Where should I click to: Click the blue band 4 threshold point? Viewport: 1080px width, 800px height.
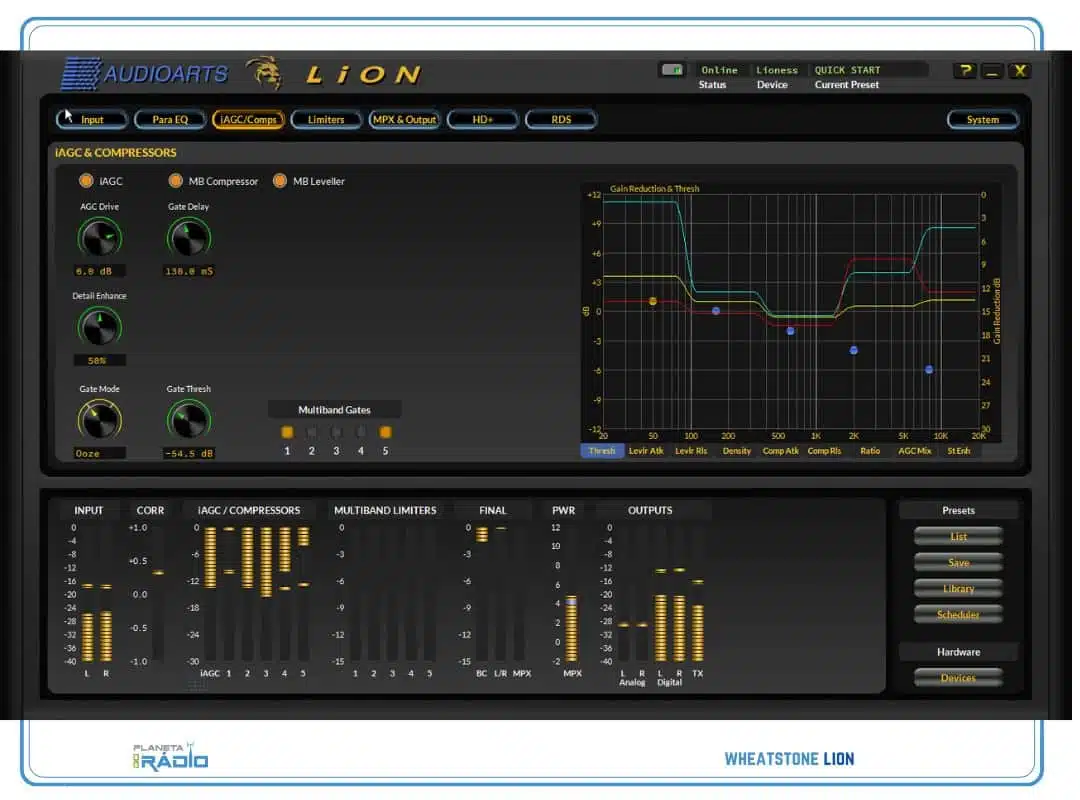point(853,351)
